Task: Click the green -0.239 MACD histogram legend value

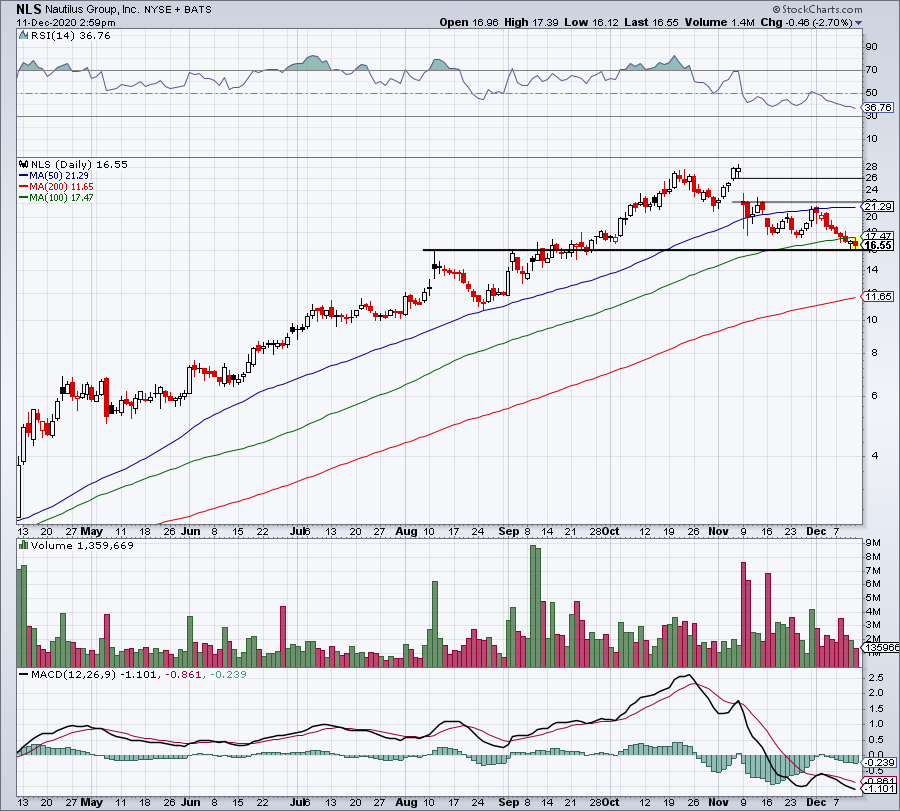Action: pyautogui.click(x=228, y=674)
